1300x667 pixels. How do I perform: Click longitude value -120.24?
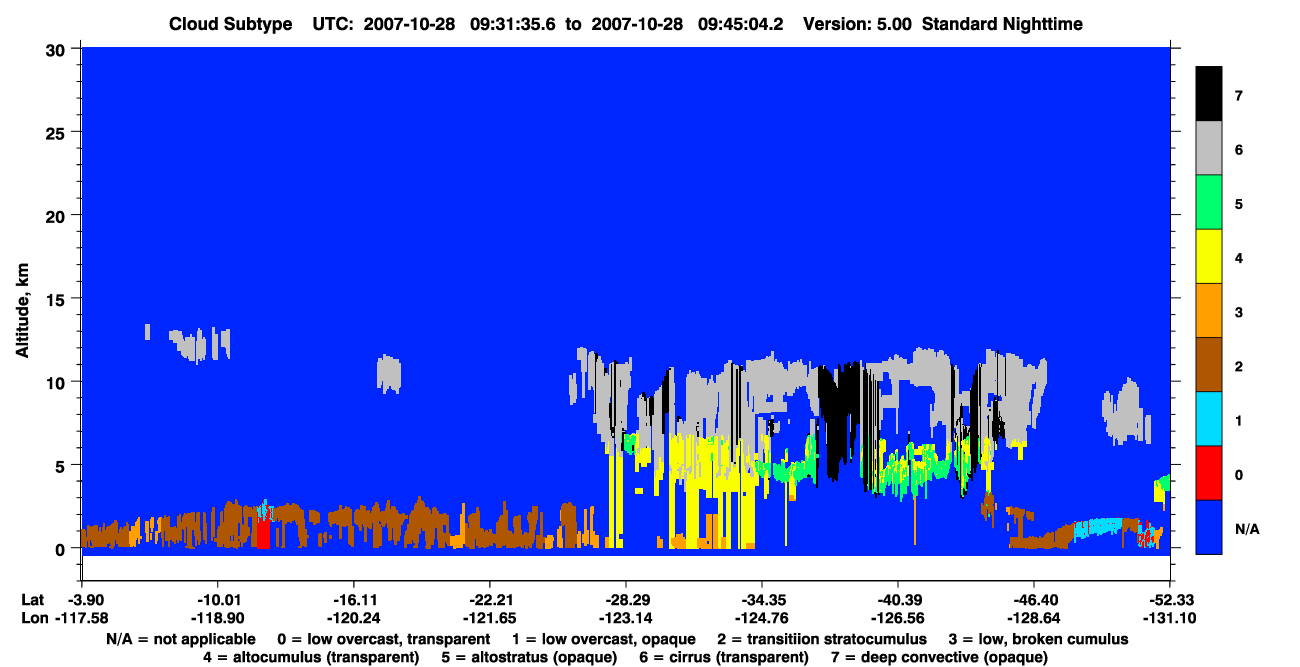353,618
